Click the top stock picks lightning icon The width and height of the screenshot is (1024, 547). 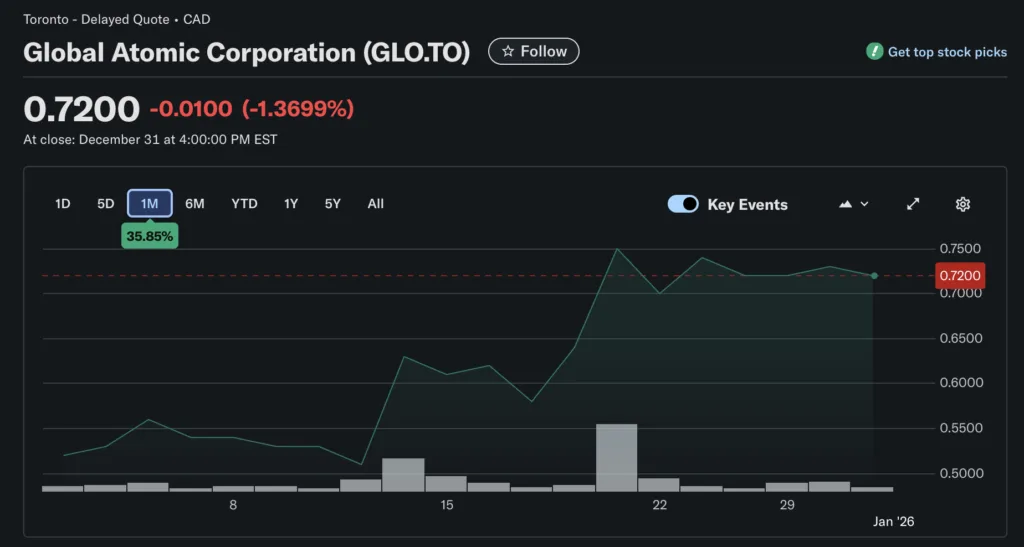coord(875,51)
